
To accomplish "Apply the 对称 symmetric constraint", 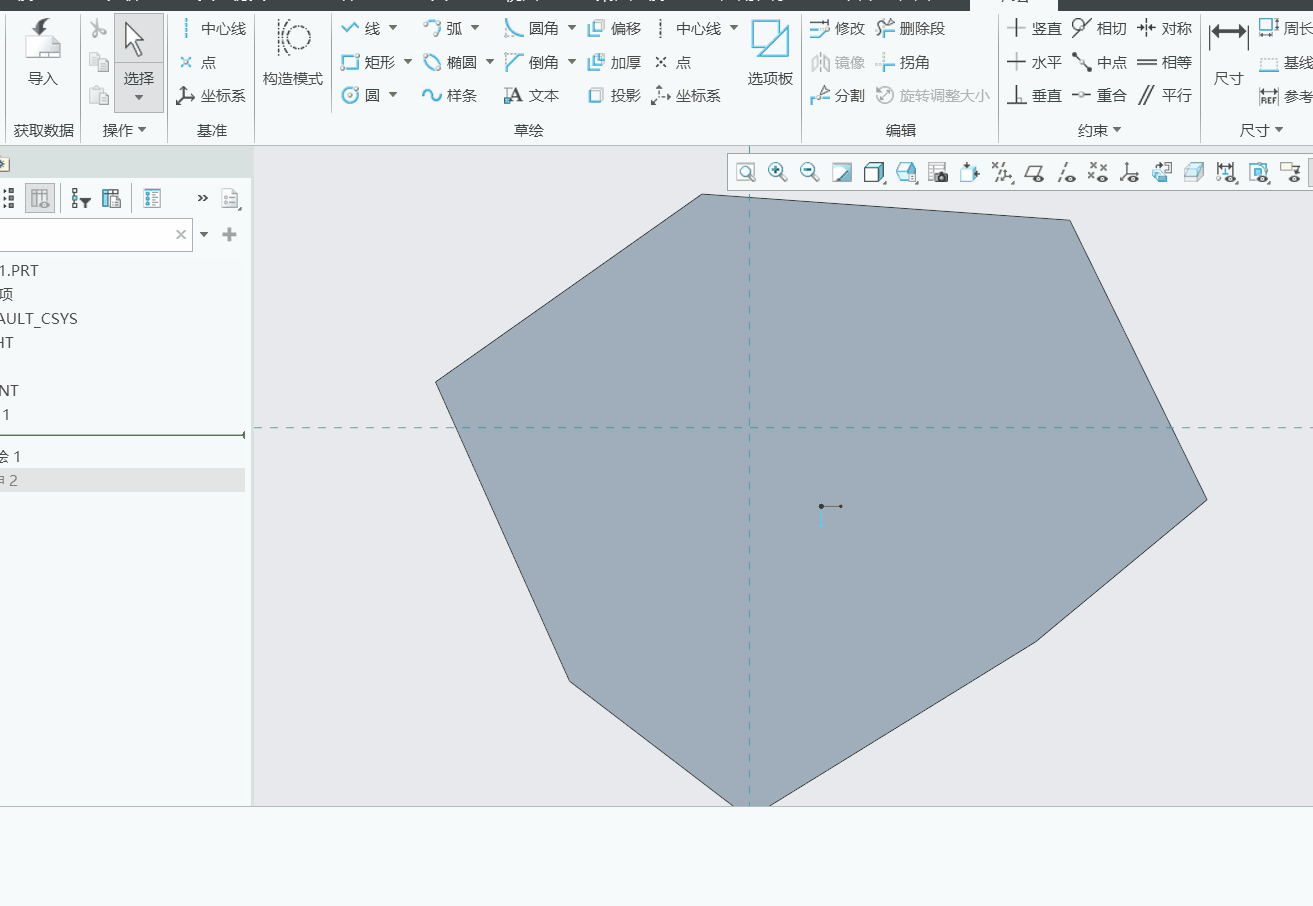I will pos(1164,28).
